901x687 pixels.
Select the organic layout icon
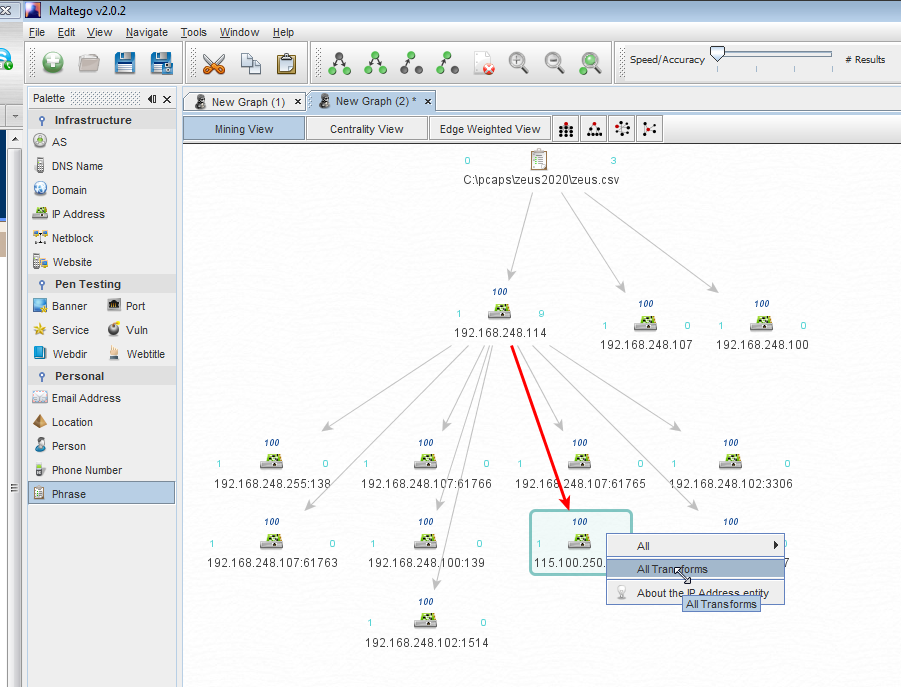pos(649,129)
